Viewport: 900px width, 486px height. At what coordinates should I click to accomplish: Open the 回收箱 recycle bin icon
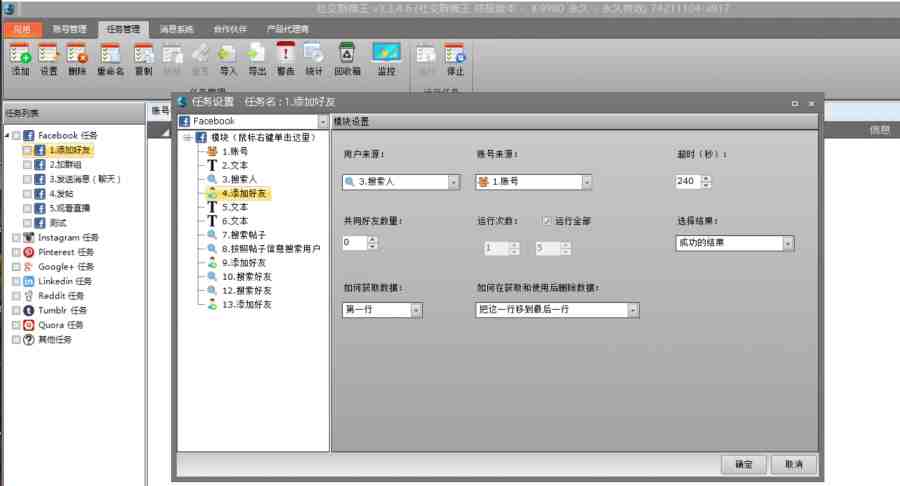346,58
